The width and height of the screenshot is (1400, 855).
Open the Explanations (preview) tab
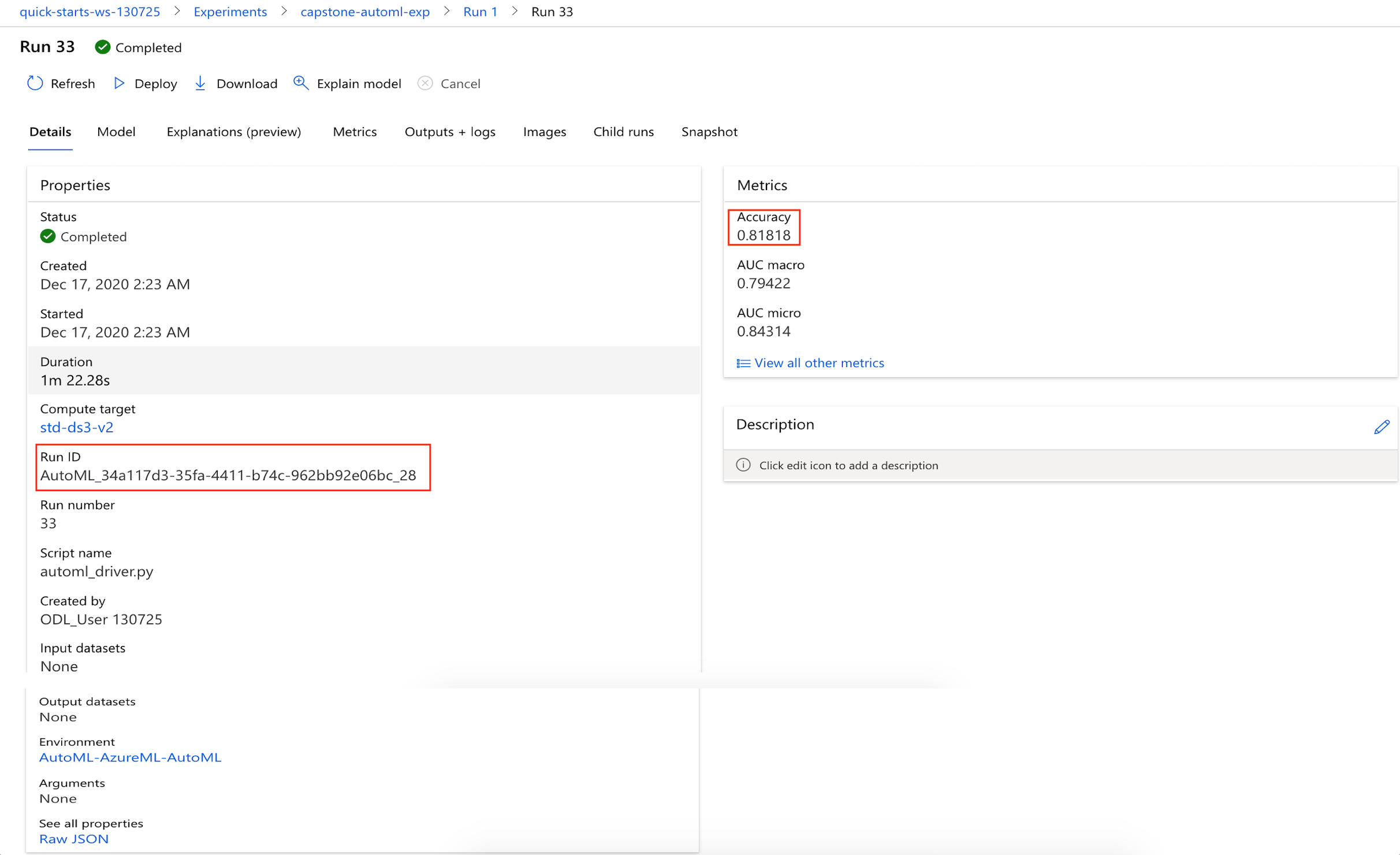point(233,132)
